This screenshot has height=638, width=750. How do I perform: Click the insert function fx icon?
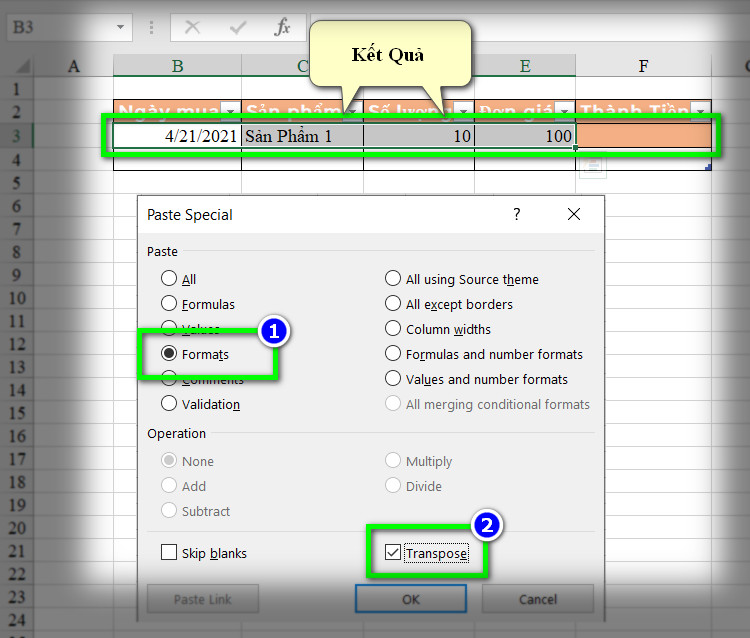point(283,27)
